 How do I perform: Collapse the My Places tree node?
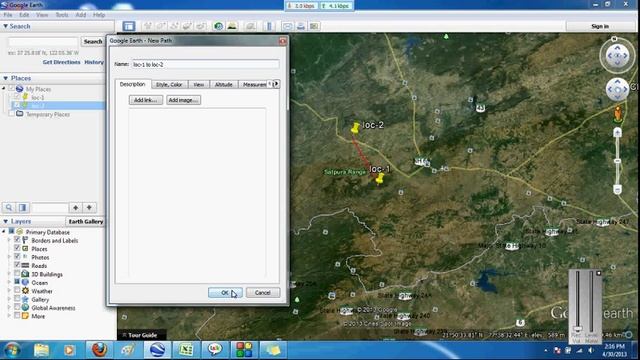4,89
